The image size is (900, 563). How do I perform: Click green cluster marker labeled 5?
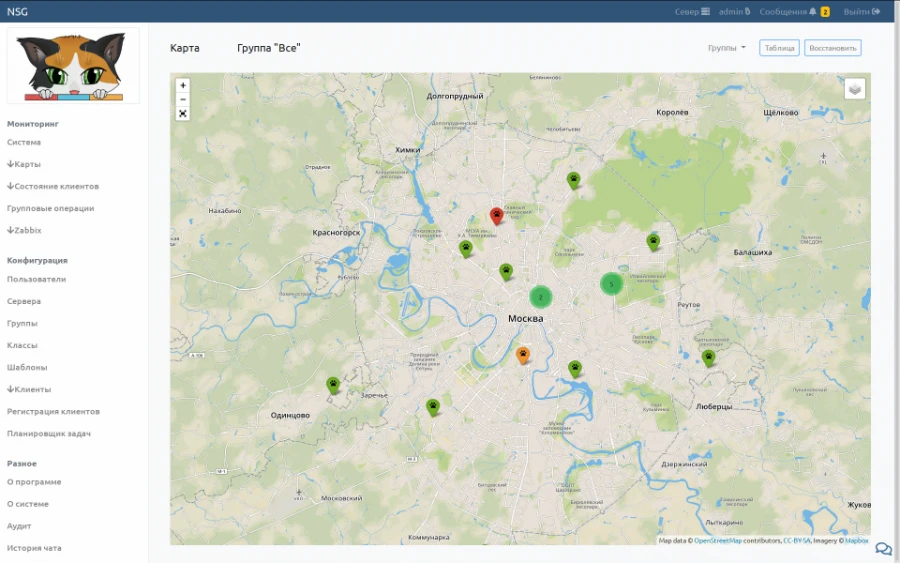(x=611, y=284)
